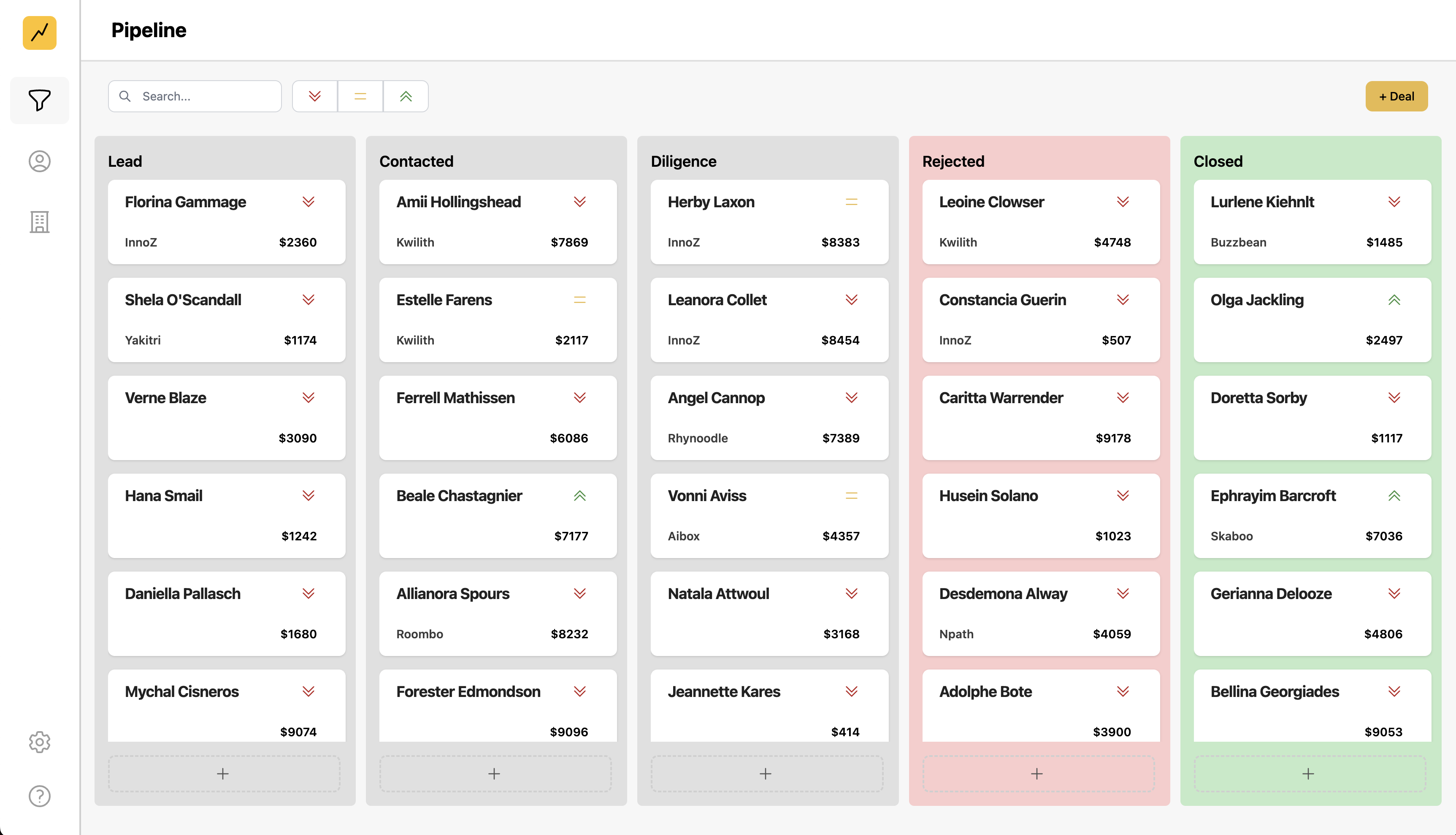This screenshot has width=1456, height=835.
Task: Open Help question mark icon
Action: (x=40, y=796)
